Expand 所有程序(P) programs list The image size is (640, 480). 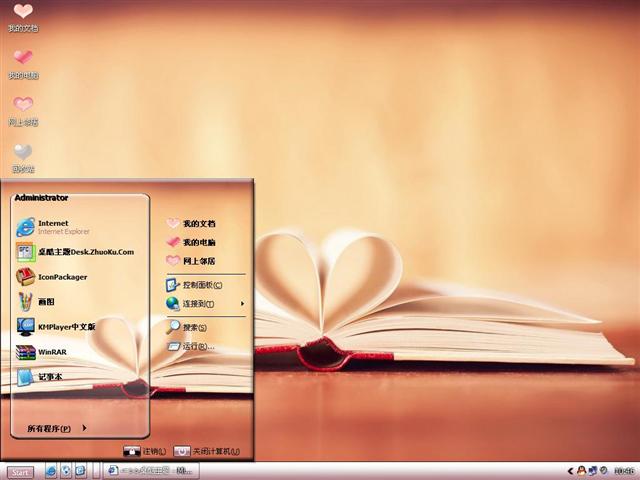[57, 428]
